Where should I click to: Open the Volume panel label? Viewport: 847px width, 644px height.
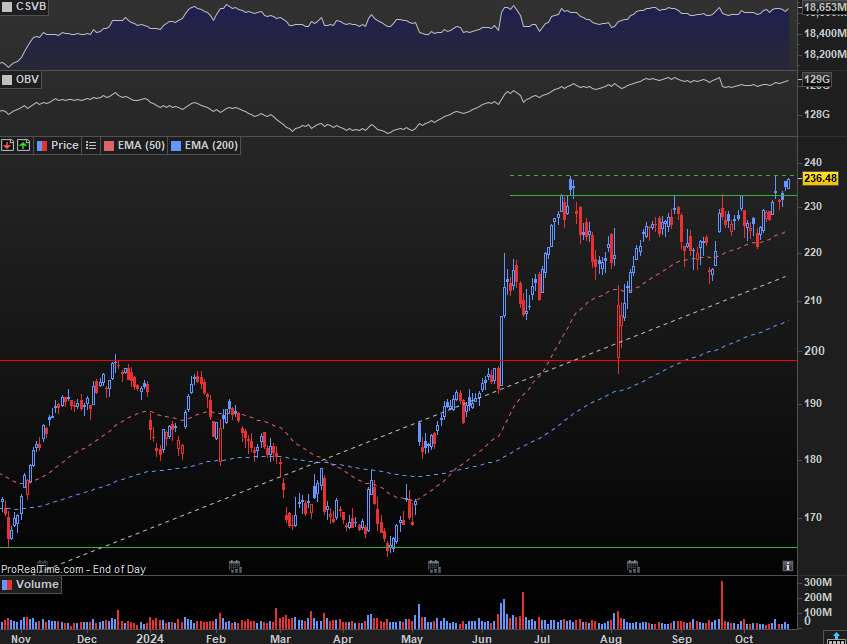[31, 585]
